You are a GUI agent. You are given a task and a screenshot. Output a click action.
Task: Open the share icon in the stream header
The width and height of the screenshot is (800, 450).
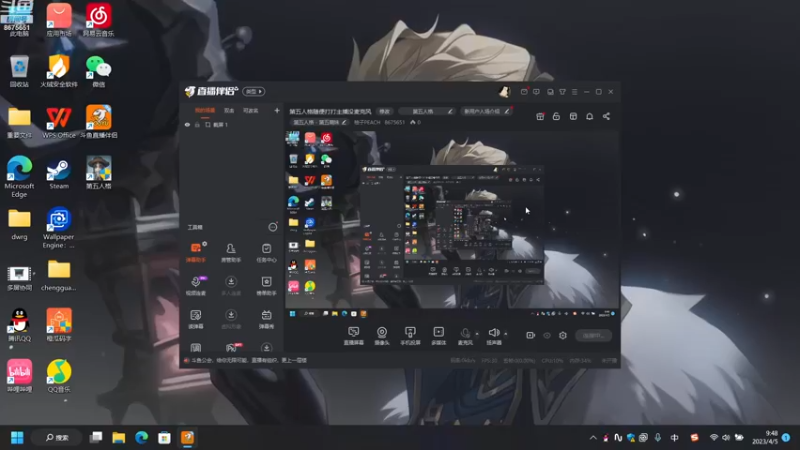pos(606,116)
